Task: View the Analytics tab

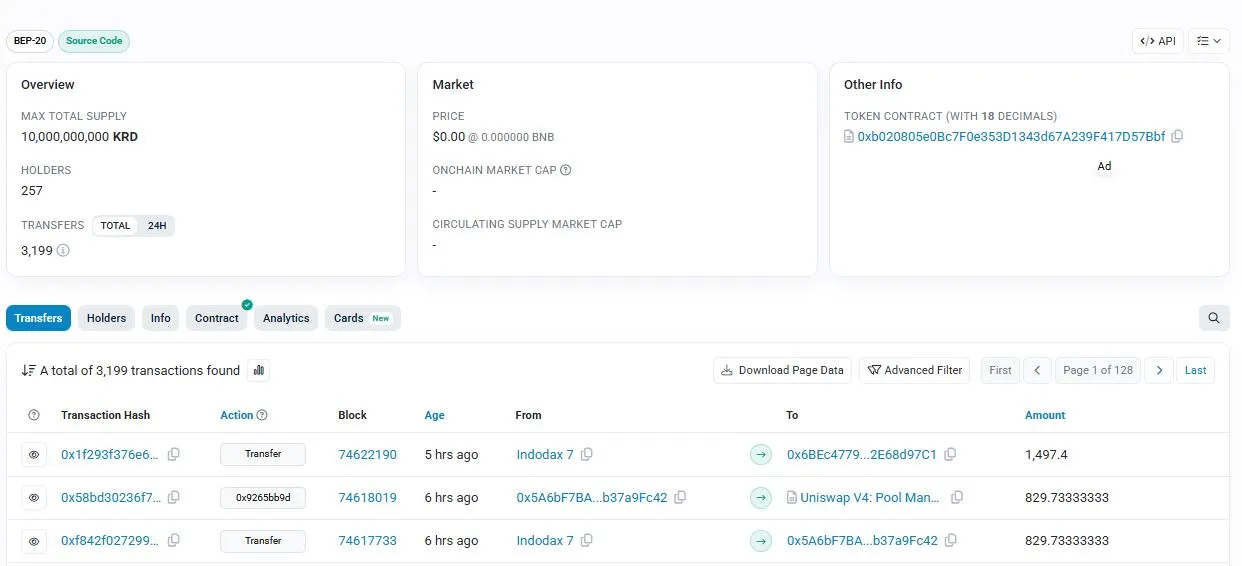Action: 286,318
